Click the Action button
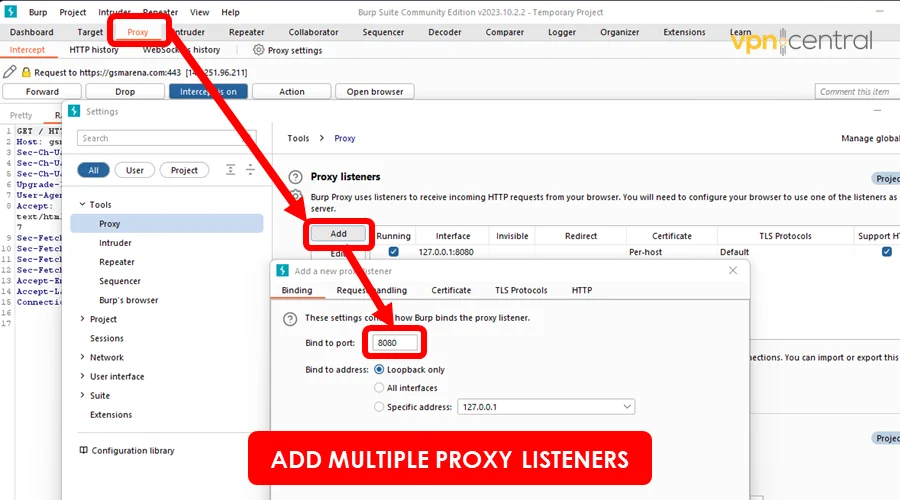The image size is (900, 500). [x=292, y=91]
